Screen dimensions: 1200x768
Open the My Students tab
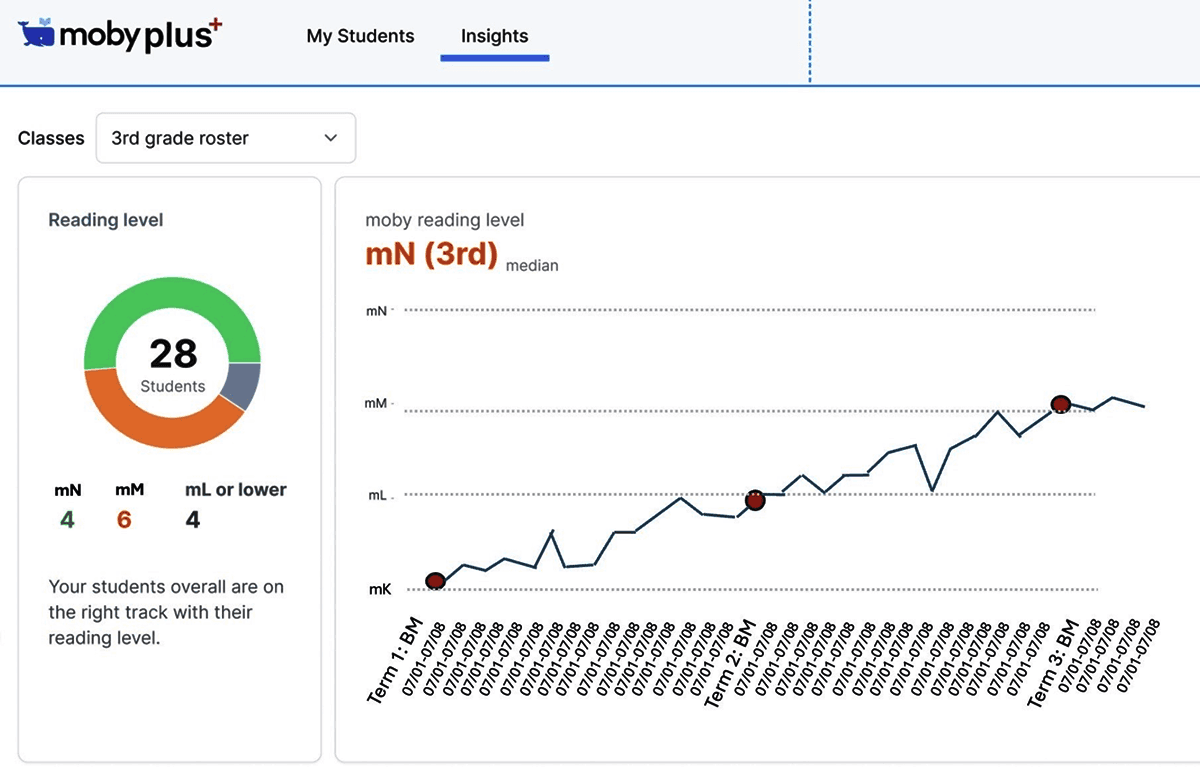(360, 36)
